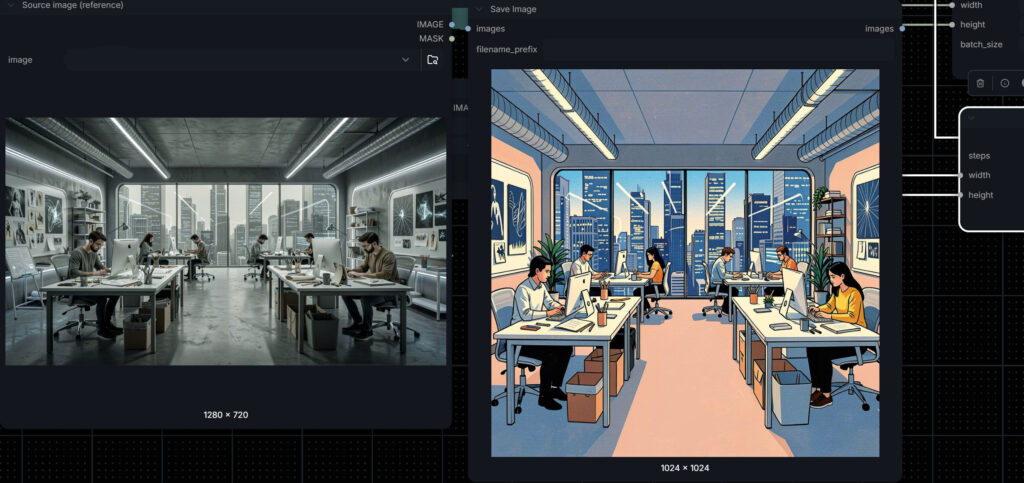Click the 'IMAGE' output label
This screenshot has width=1024, height=483.
(x=430, y=24)
